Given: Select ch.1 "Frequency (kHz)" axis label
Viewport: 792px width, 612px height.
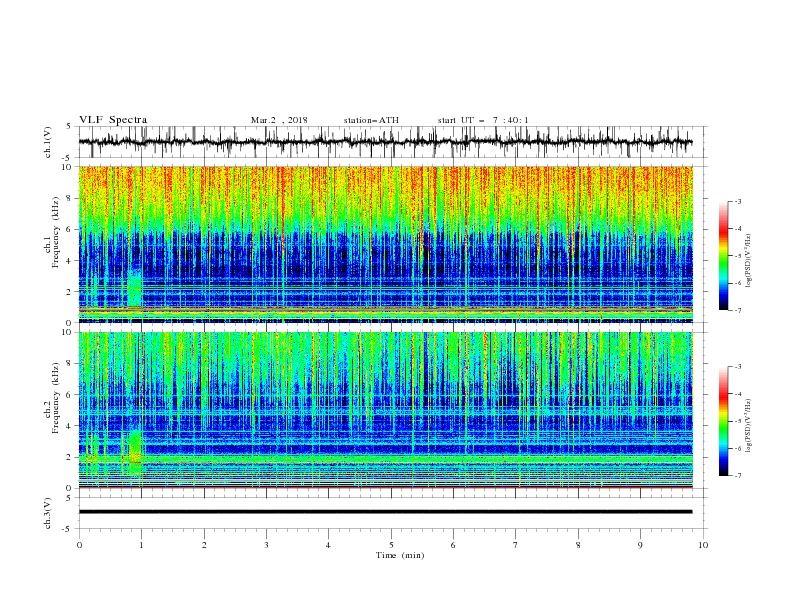Looking at the screenshot, I should coord(55,232).
